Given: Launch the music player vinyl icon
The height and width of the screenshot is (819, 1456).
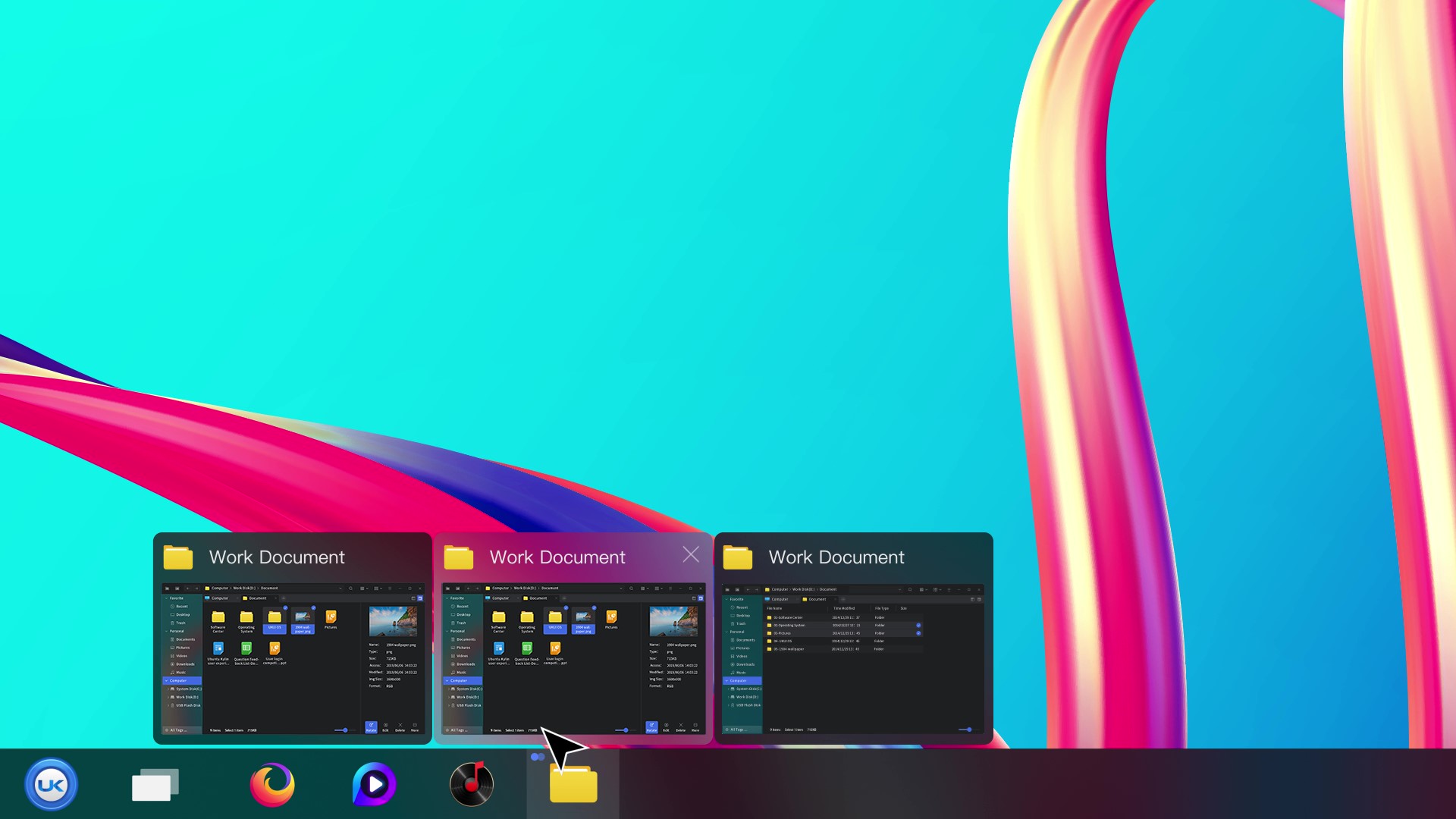Looking at the screenshot, I should click(x=472, y=784).
